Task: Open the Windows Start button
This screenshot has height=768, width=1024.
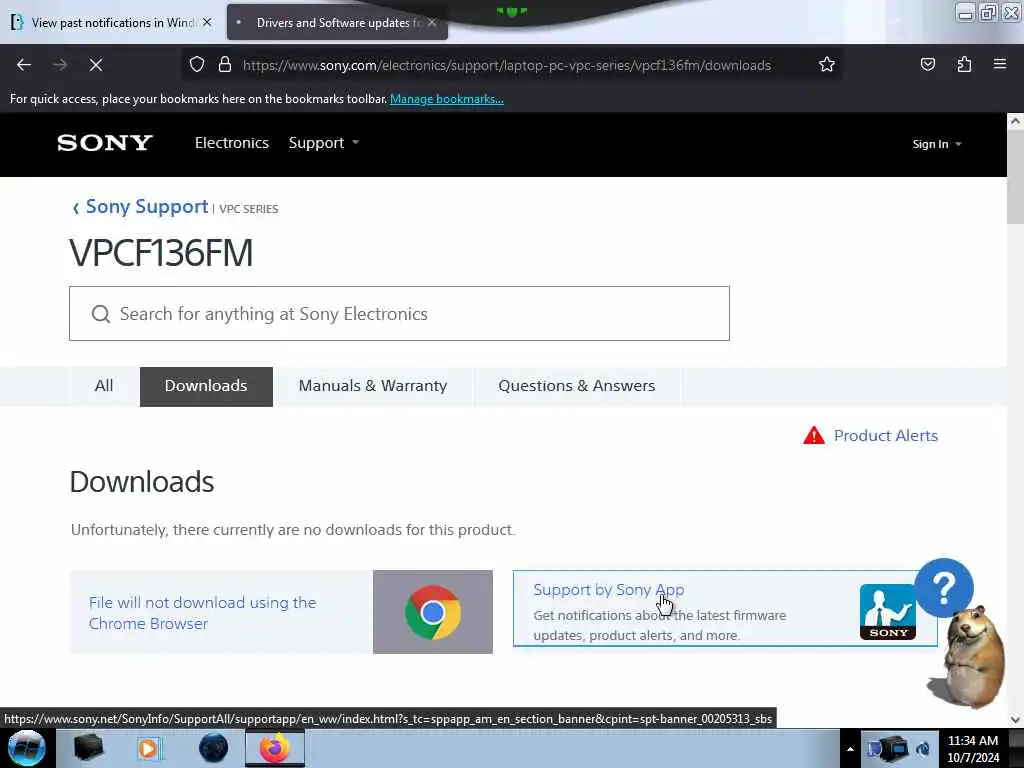Action: click(27, 748)
